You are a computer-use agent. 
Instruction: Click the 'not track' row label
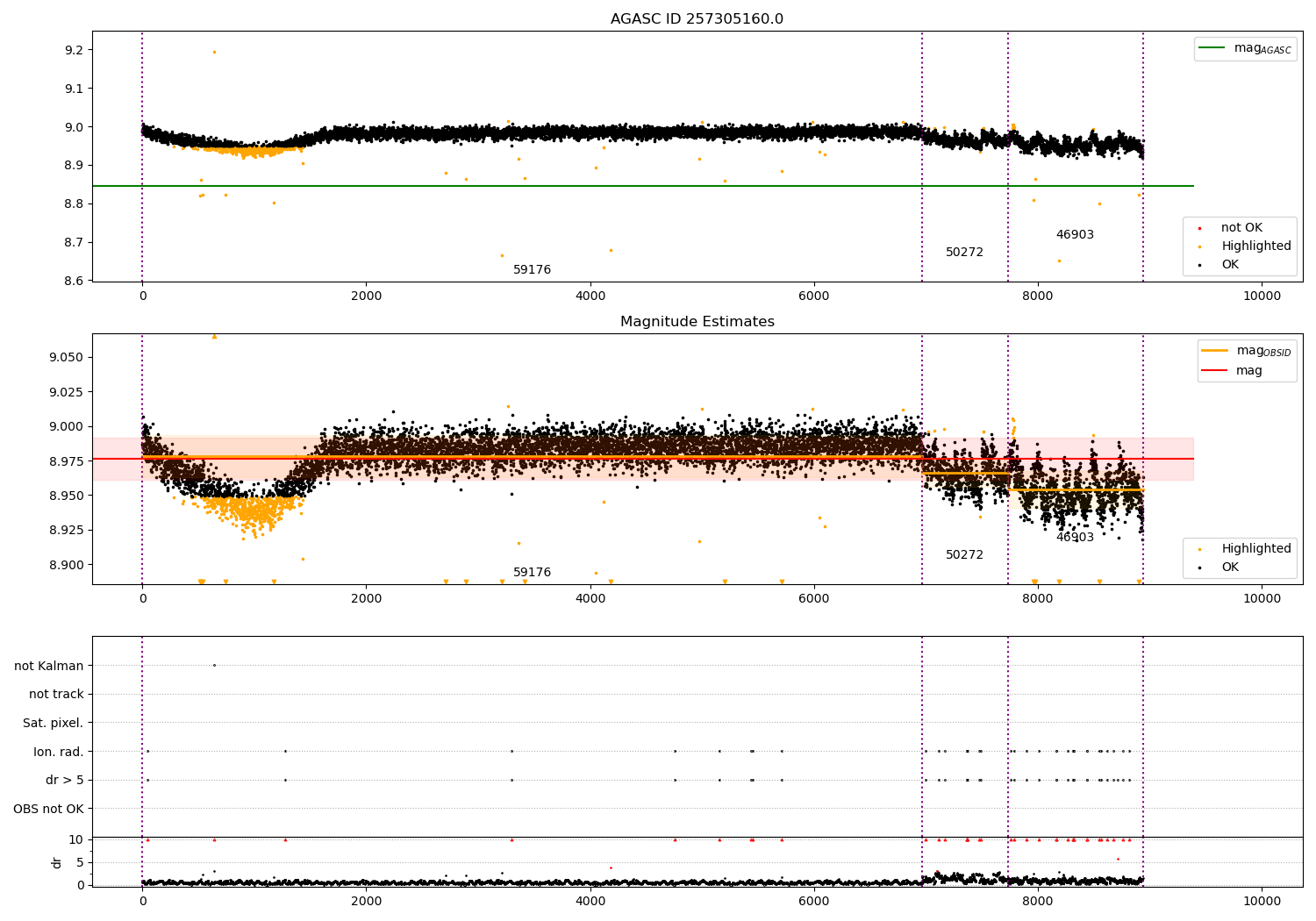click(x=56, y=695)
